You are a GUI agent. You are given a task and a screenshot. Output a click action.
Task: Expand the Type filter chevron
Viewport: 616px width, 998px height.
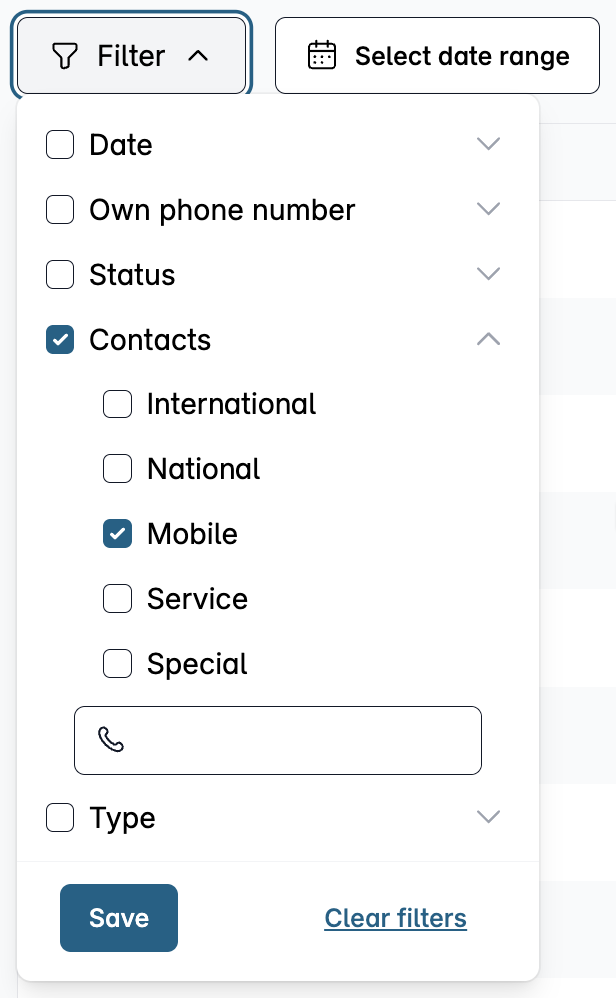488,817
